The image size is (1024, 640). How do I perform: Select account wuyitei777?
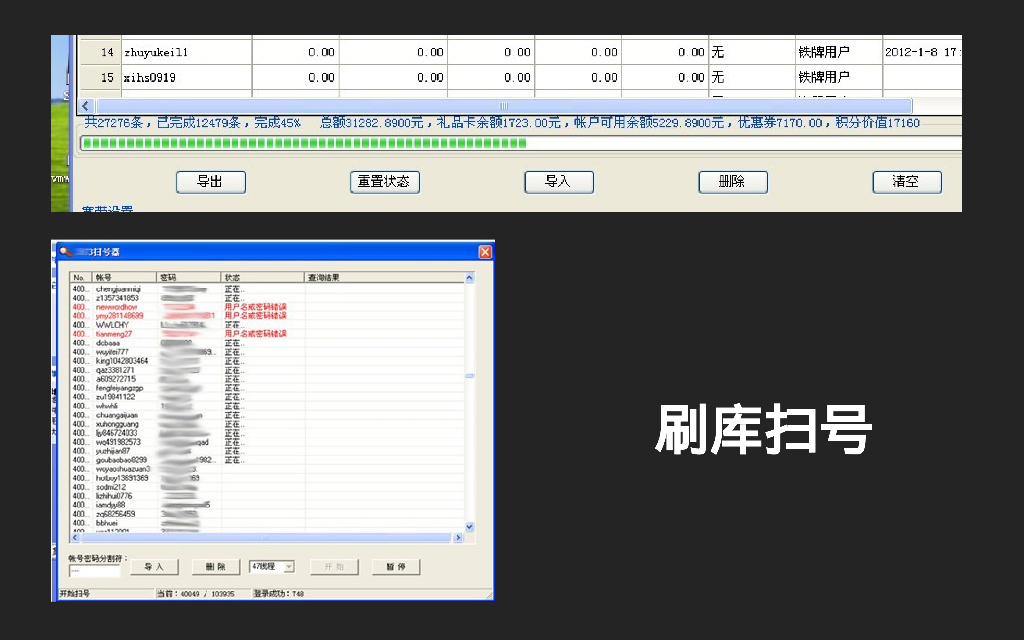coord(112,352)
